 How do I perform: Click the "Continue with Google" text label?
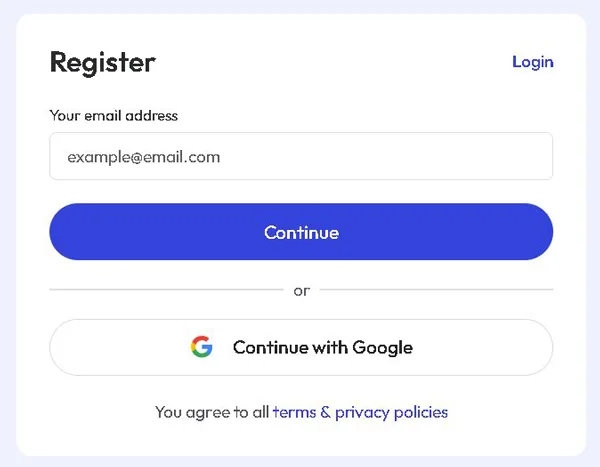click(323, 347)
